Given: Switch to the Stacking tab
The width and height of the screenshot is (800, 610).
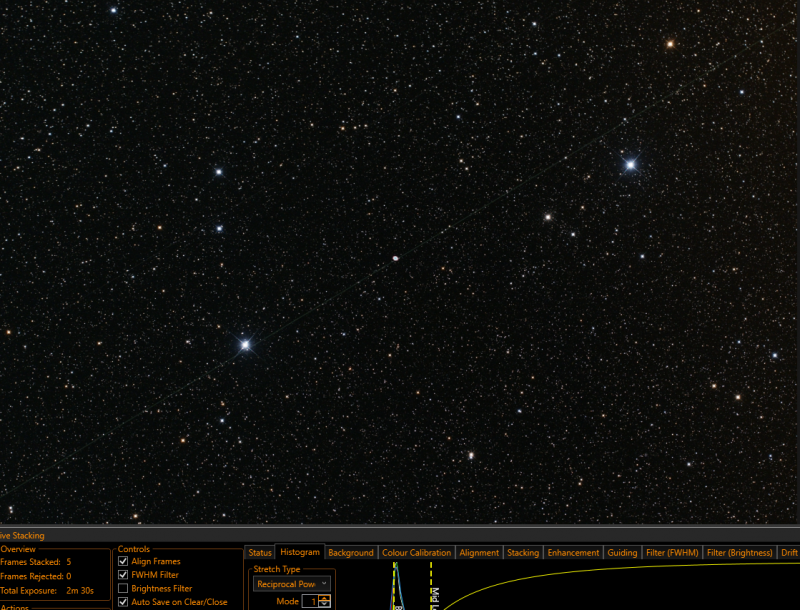Looking at the screenshot, I should pos(523,552).
